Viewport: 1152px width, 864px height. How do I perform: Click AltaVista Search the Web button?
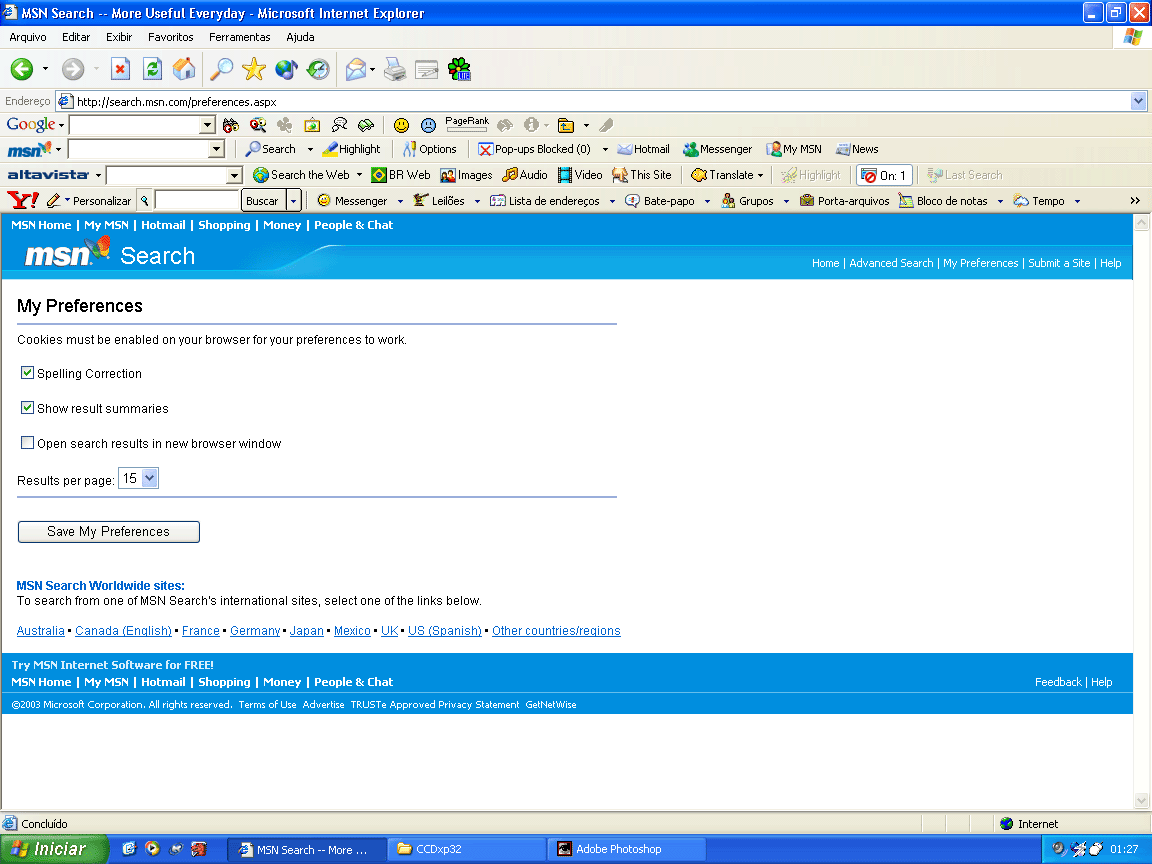[x=301, y=175]
